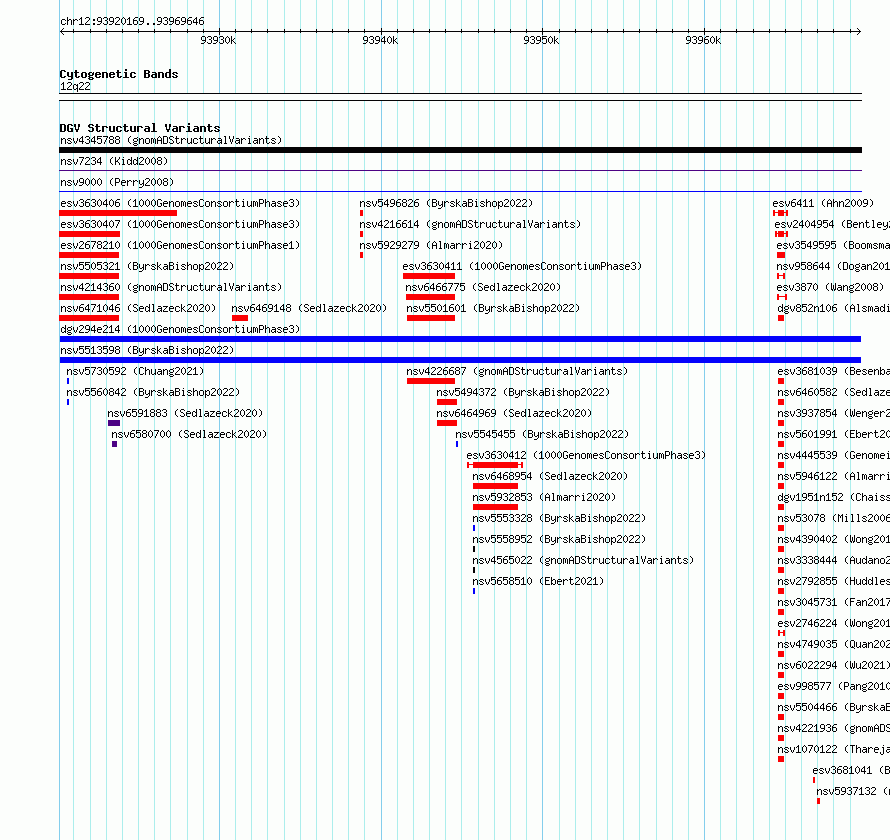Select esv3549595 variant label
Image resolution: width=890 pixels, height=840 pixels.
point(833,245)
